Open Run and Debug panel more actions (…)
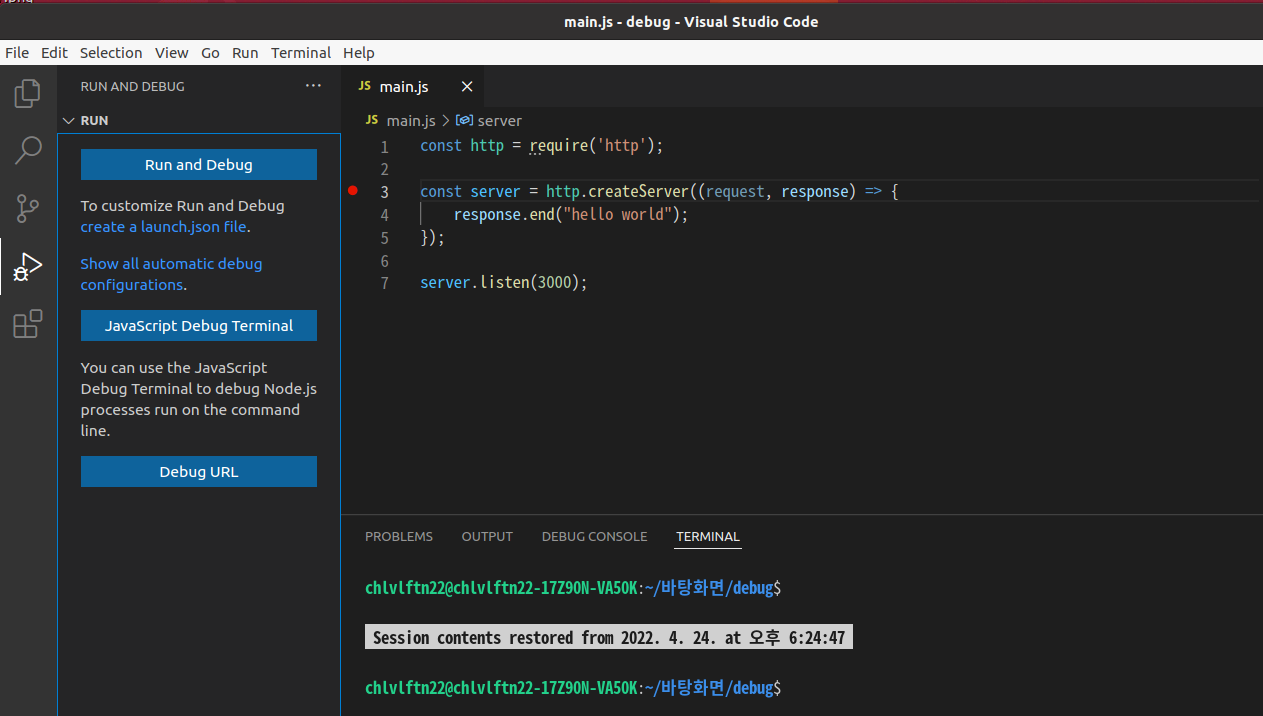Viewport: 1263px width, 716px height. (x=314, y=87)
